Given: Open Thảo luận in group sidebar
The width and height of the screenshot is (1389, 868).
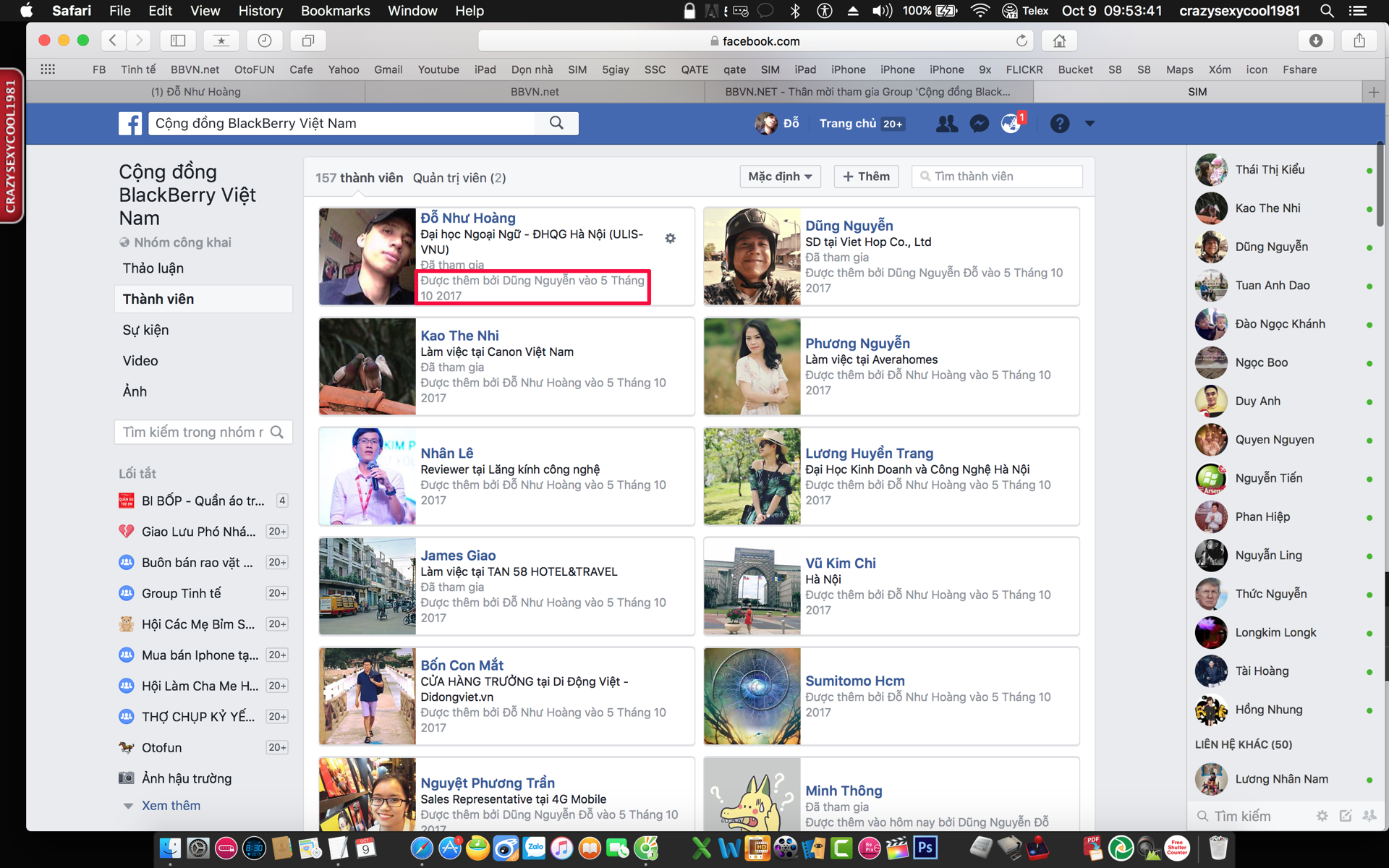Looking at the screenshot, I should pyautogui.click(x=153, y=268).
